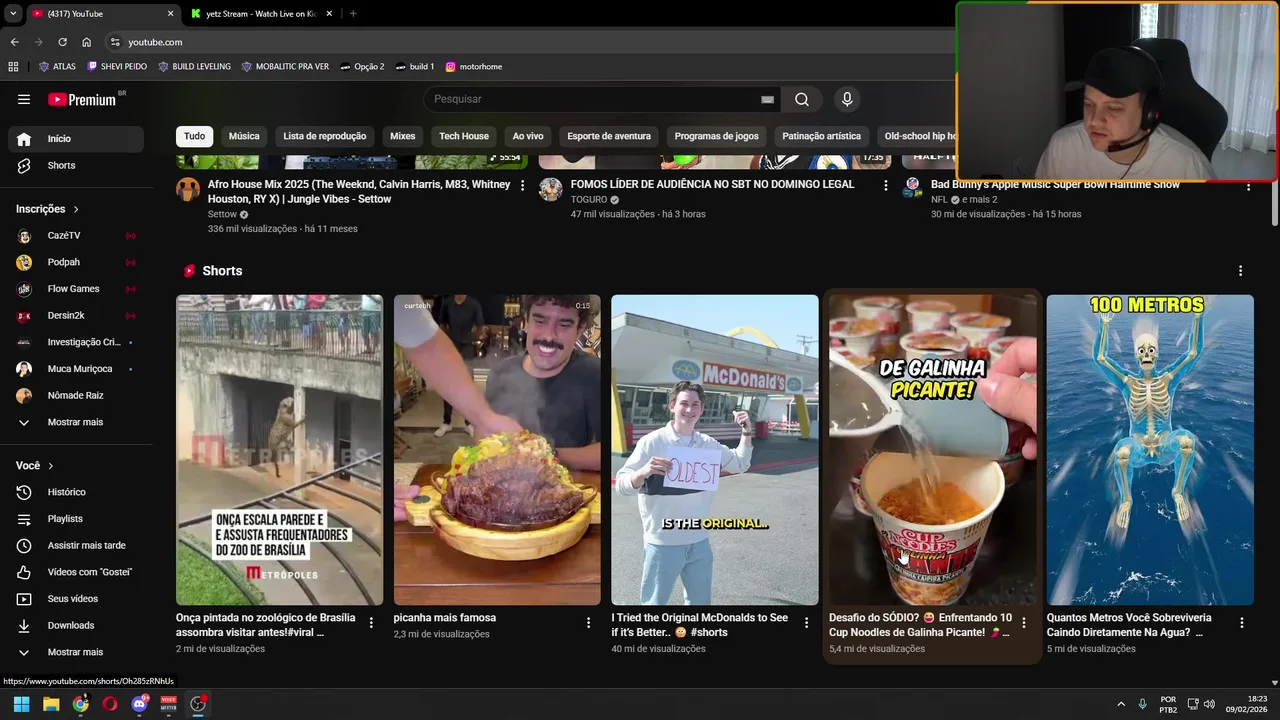Open the on-screen keyboard in search box
The image size is (1280, 720).
point(767,99)
